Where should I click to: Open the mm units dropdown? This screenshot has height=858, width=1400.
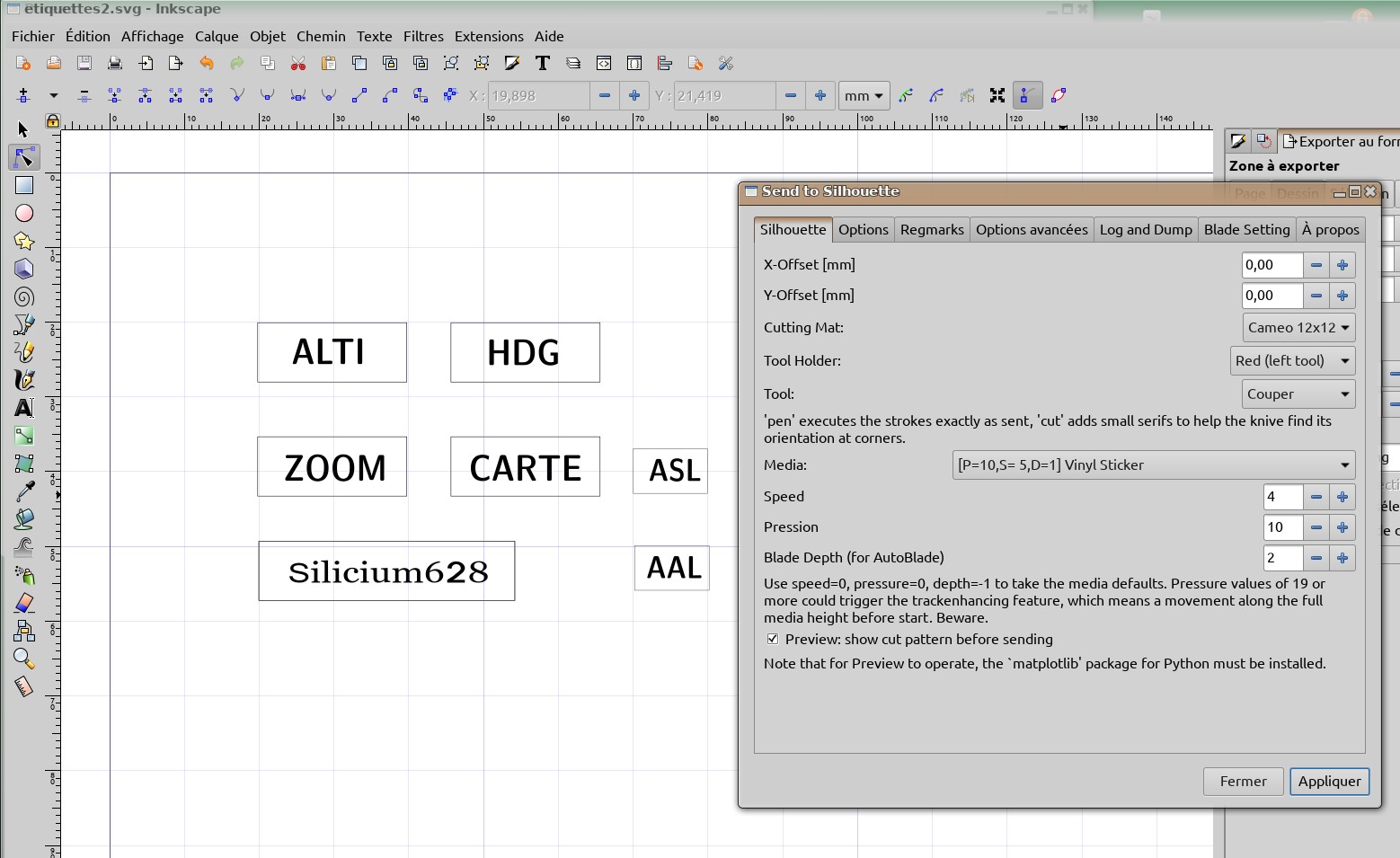pyautogui.click(x=864, y=95)
